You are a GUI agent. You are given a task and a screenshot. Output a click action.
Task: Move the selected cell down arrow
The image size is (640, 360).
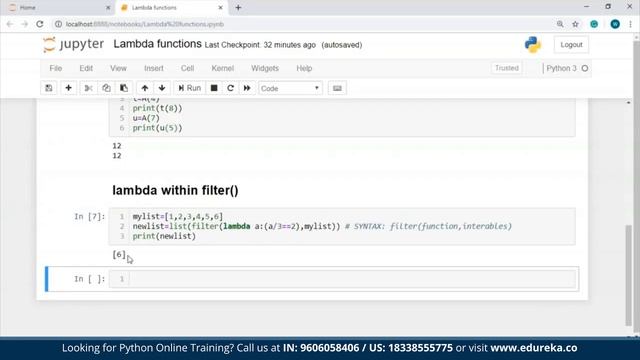coord(162,88)
